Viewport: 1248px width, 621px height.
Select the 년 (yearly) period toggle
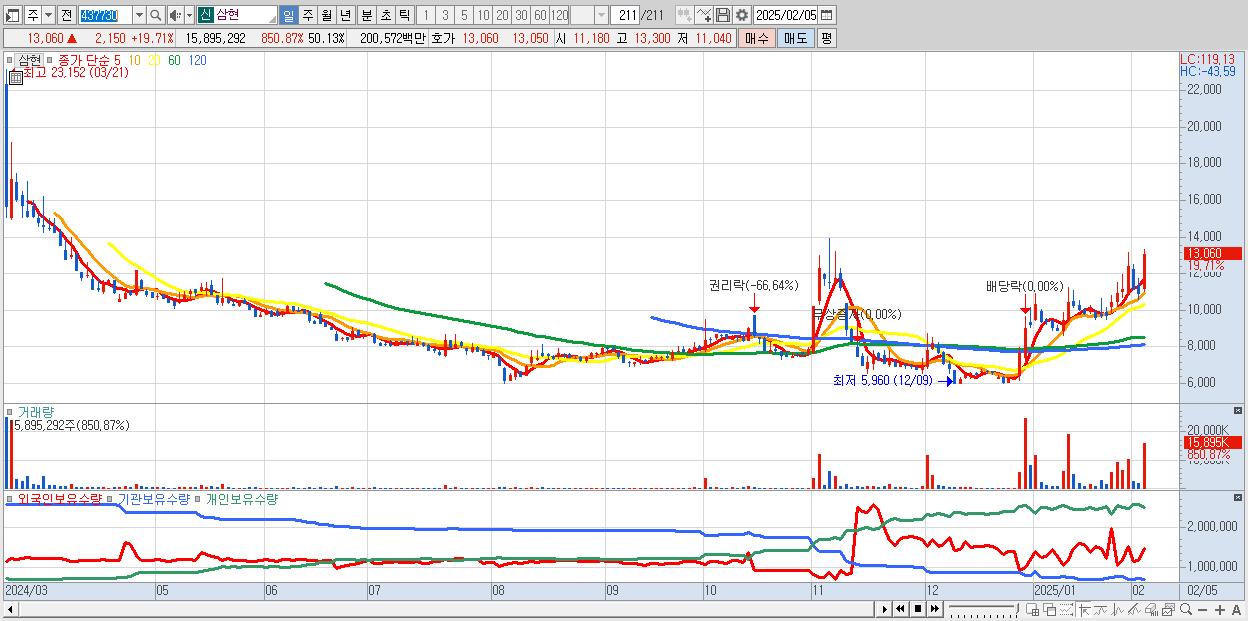point(345,15)
